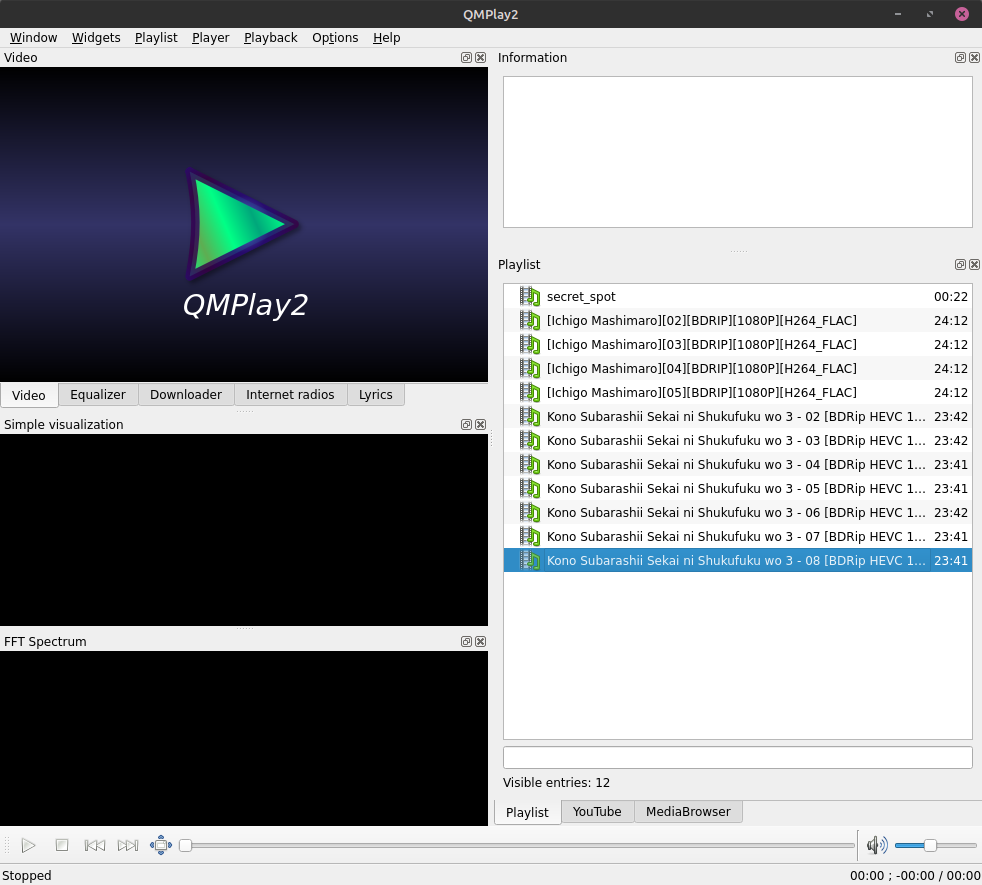Open the Window menu
The image size is (982, 885).
coord(33,38)
